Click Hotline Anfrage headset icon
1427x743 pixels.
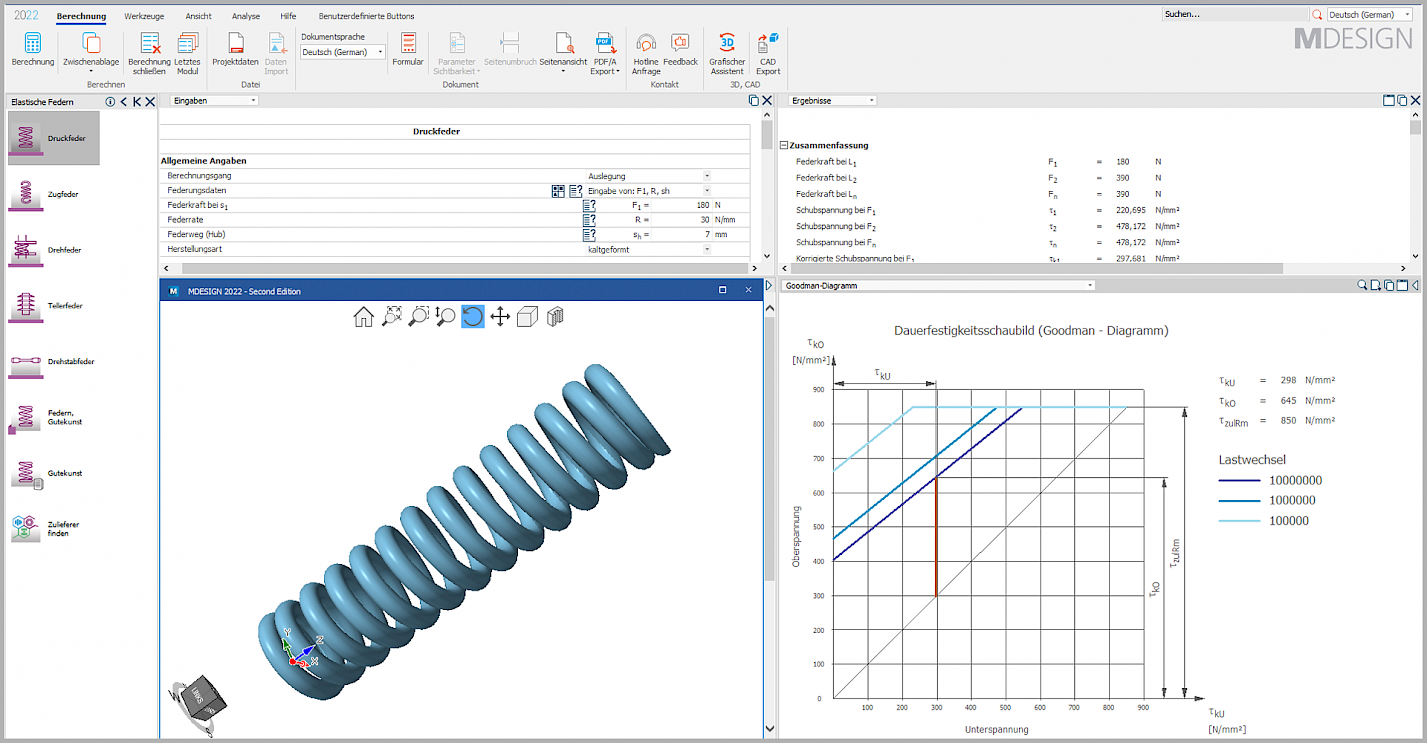tap(646, 53)
